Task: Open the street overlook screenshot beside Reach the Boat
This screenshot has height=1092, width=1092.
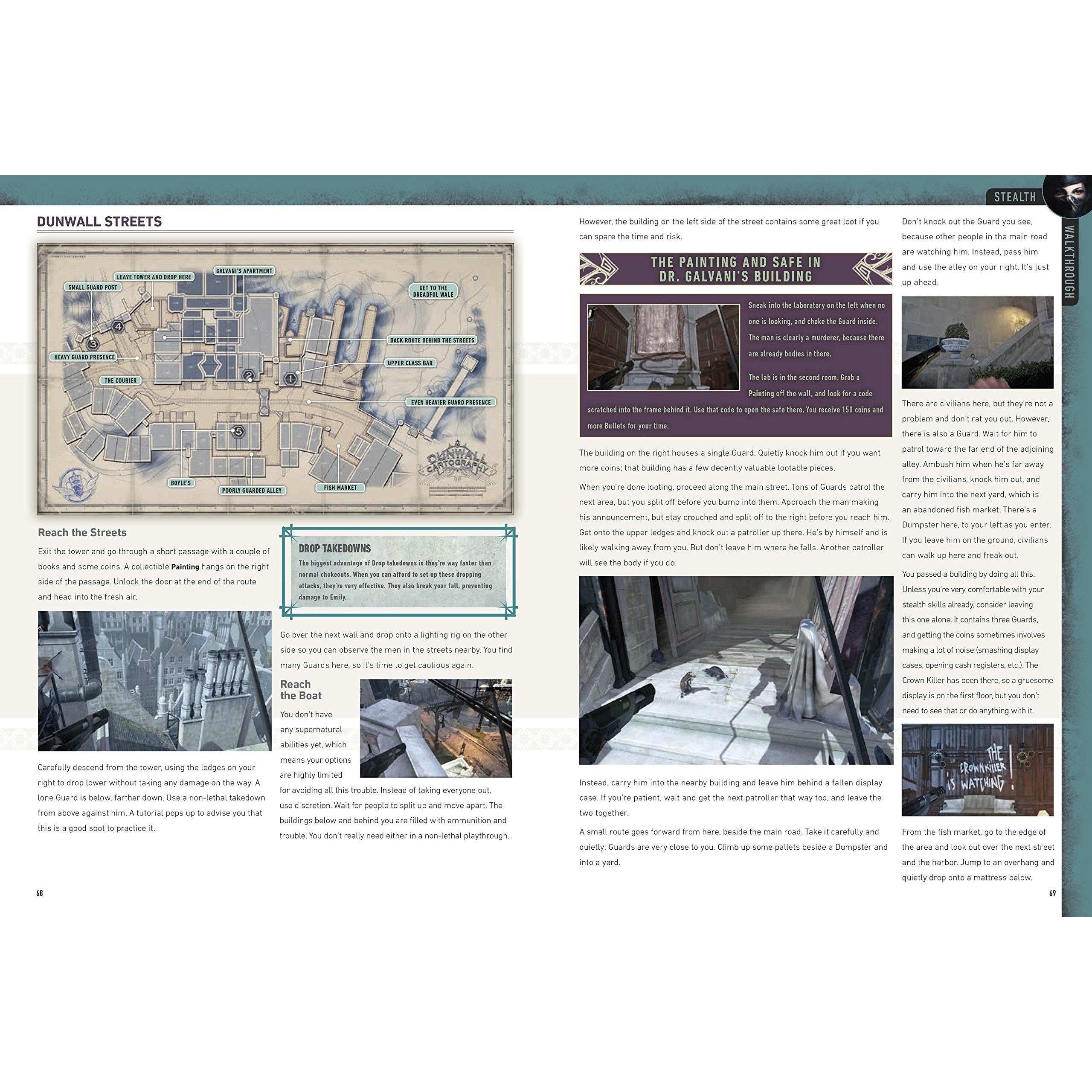Action: [436, 729]
